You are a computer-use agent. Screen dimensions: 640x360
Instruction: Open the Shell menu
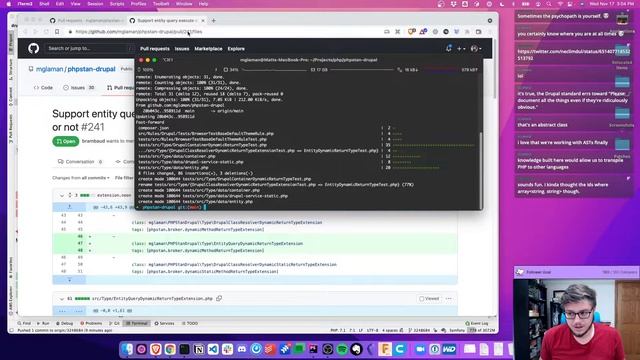point(44,4)
